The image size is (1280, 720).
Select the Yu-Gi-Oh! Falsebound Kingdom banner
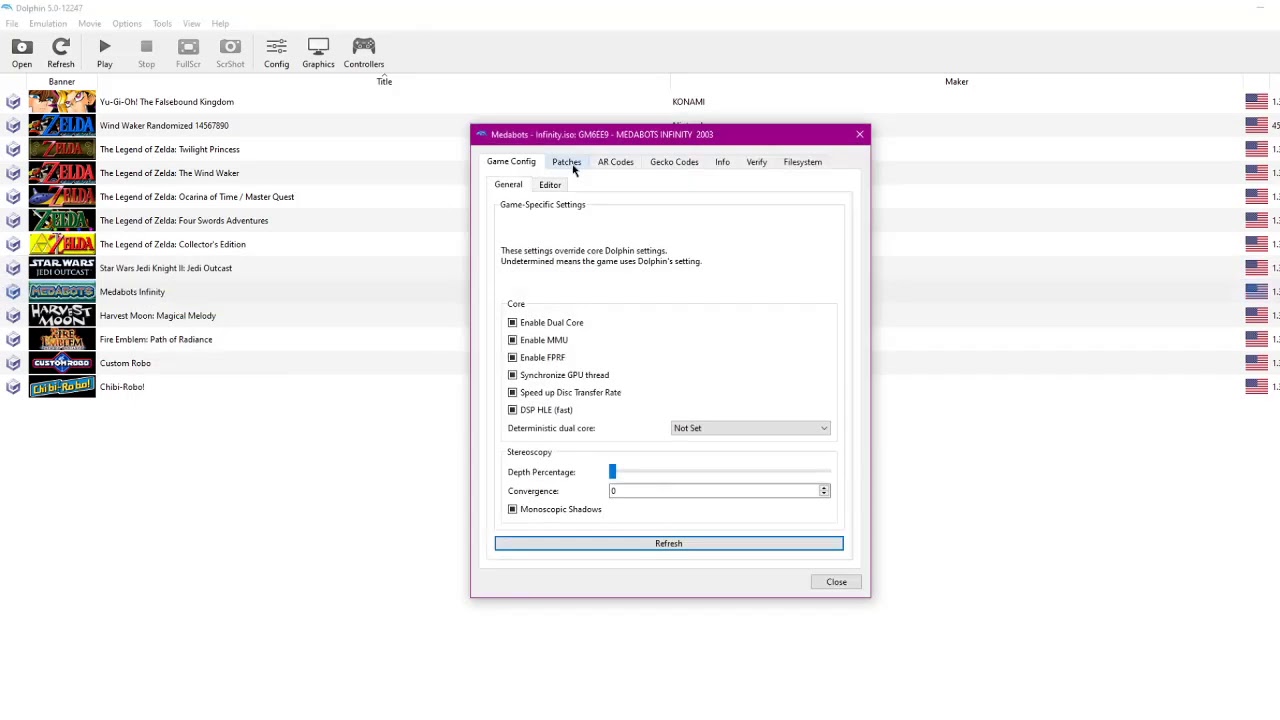(62, 102)
